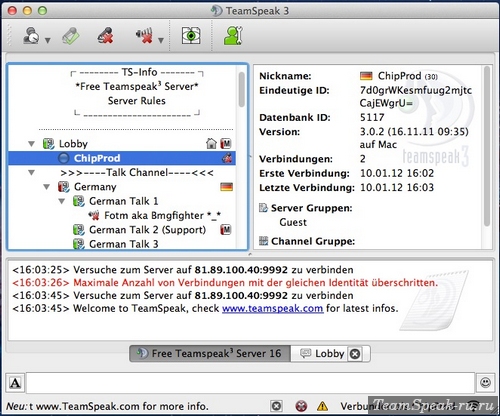500x416 pixels.
Task: Click the text formatting A button
Action: (x=15, y=383)
